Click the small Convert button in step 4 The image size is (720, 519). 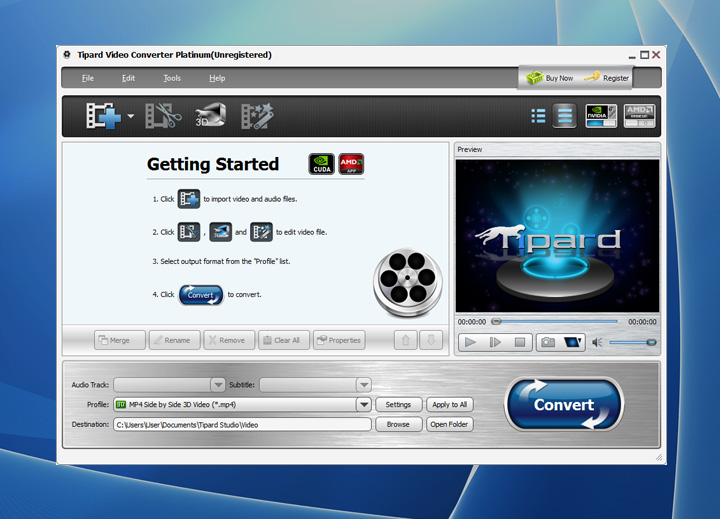(x=201, y=295)
